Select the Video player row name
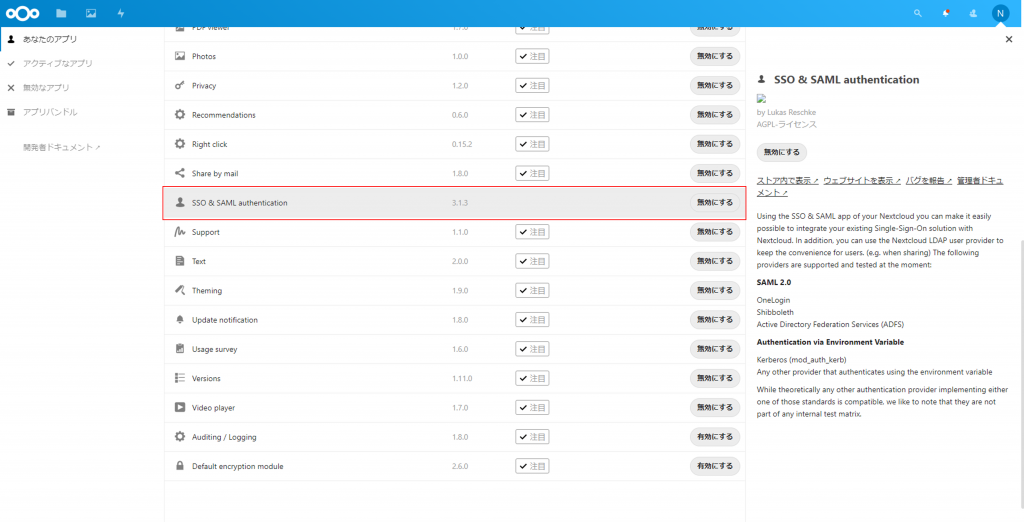The width and height of the screenshot is (1024, 522). [214, 408]
